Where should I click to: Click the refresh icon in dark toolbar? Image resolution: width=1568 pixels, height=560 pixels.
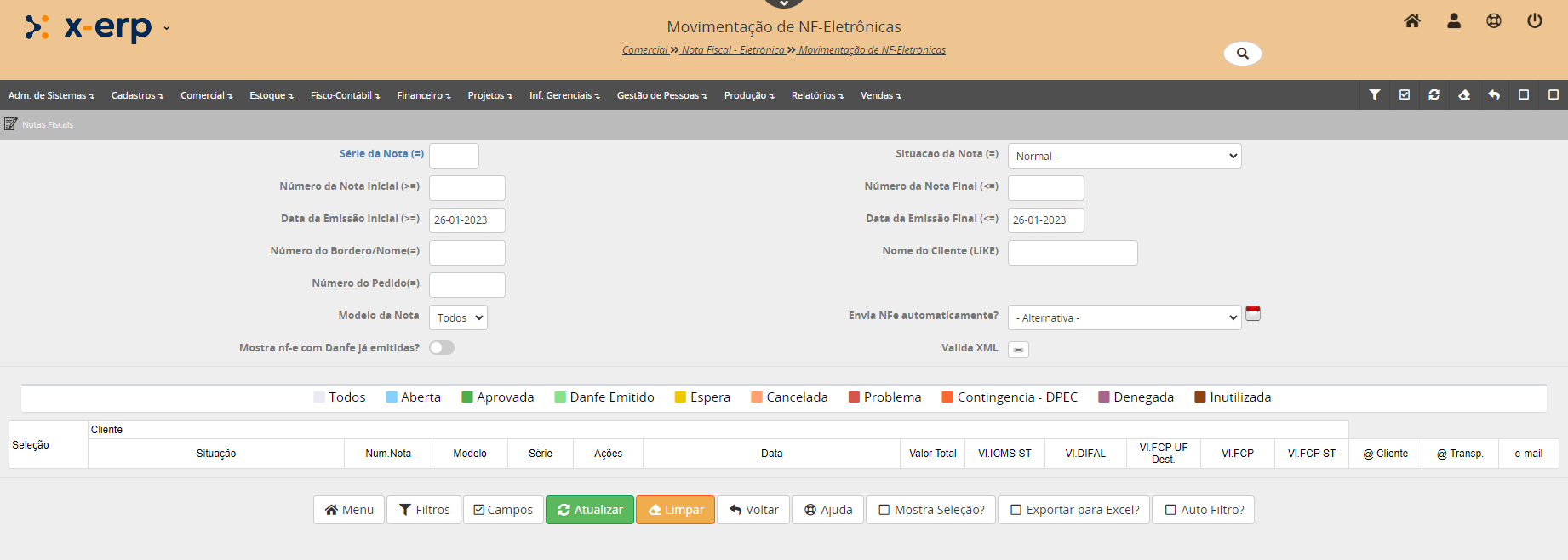pyautogui.click(x=1434, y=95)
